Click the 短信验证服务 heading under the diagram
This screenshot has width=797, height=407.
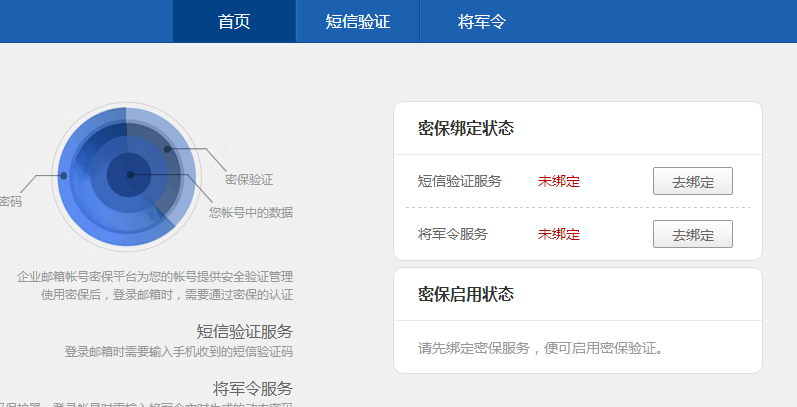tap(244, 332)
